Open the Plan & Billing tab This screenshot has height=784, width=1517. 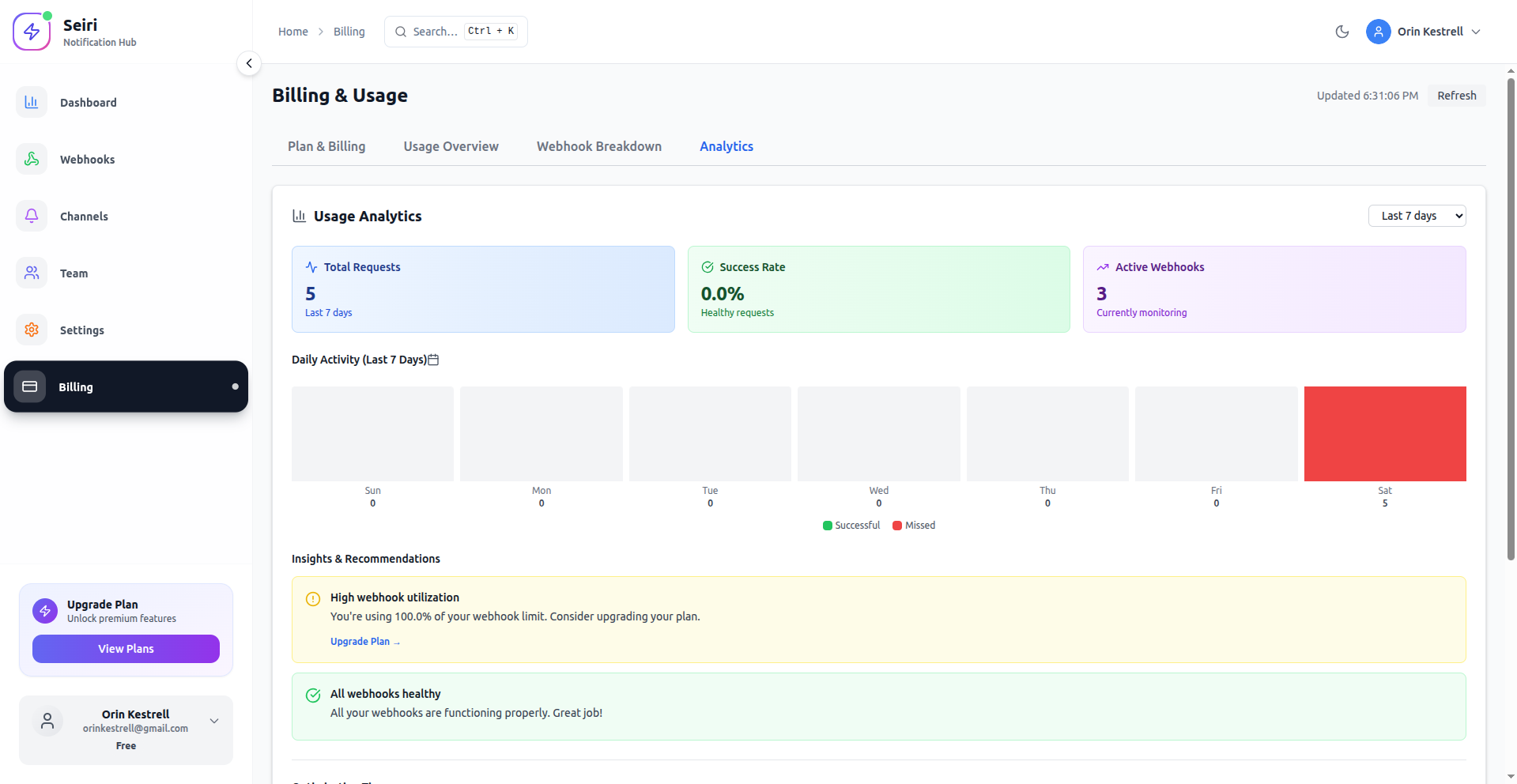click(326, 146)
